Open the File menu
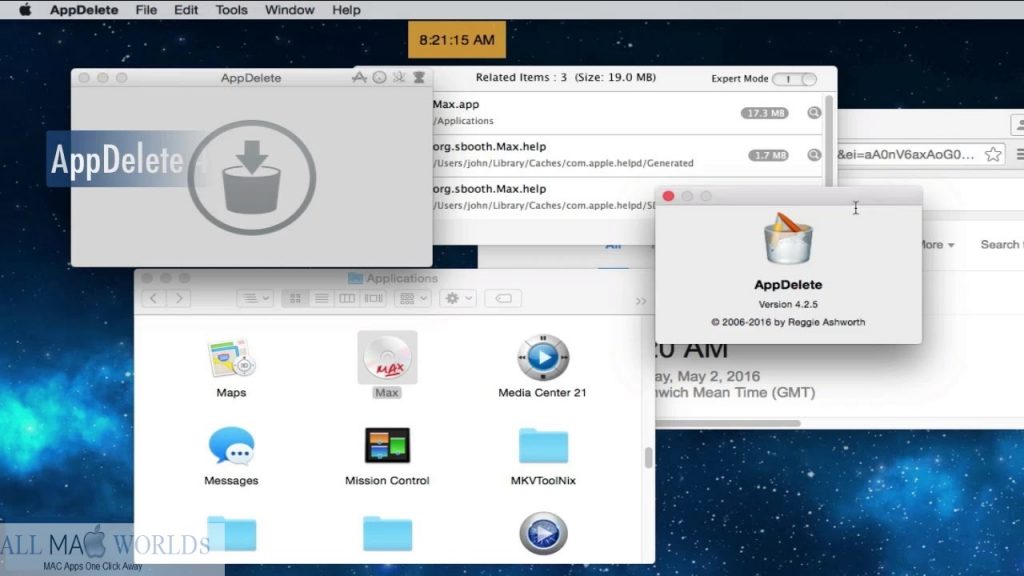This screenshot has height=576, width=1024. [146, 10]
